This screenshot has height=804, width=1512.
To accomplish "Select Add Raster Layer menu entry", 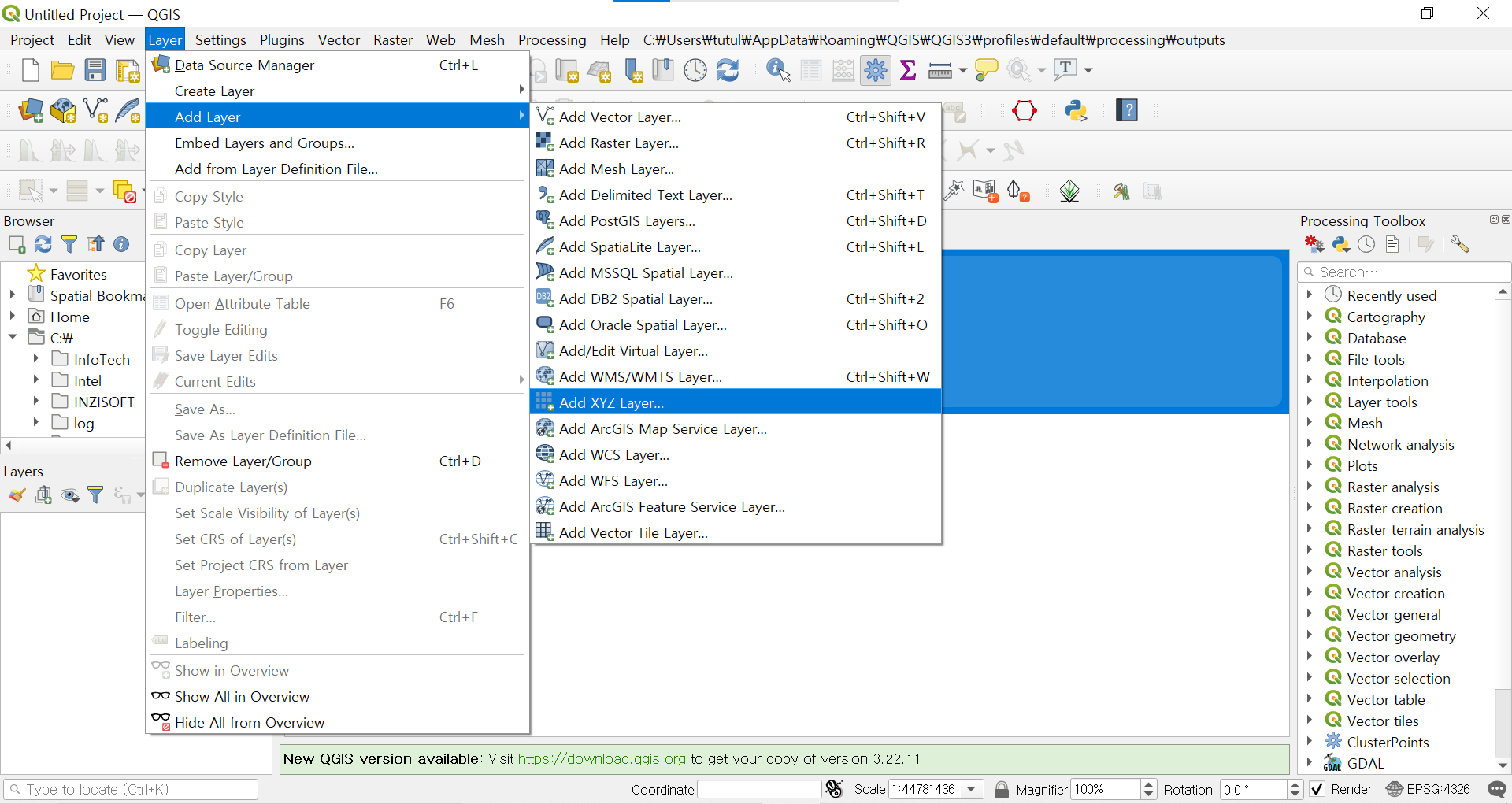I will click(736, 143).
